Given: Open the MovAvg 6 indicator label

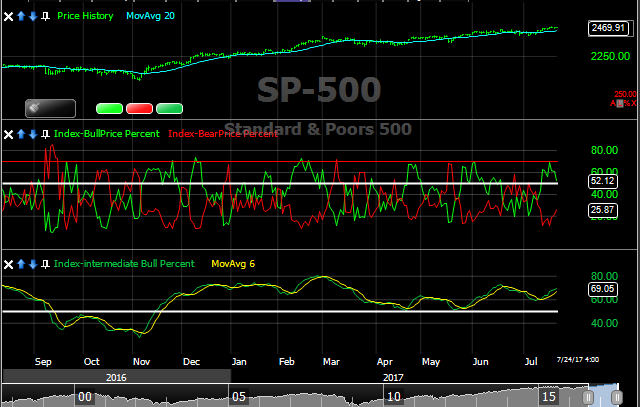Looking at the screenshot, I should [233, 264].
